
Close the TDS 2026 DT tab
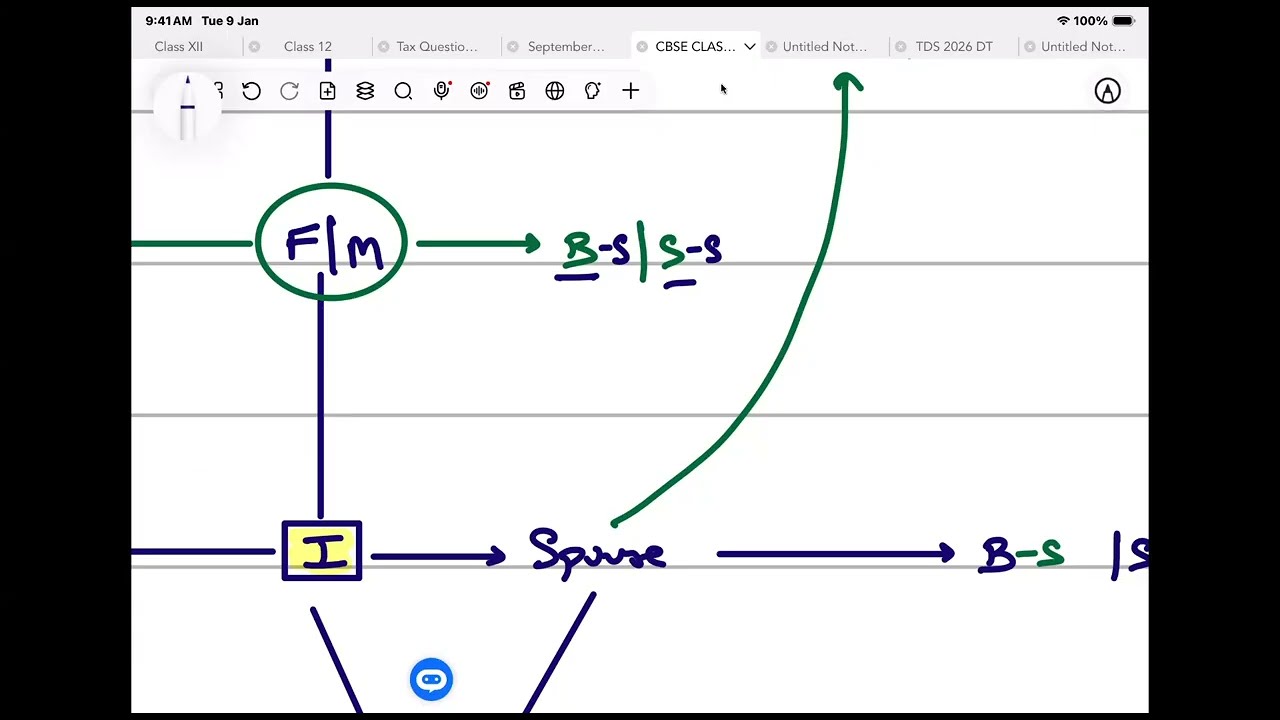coord(901,46)
